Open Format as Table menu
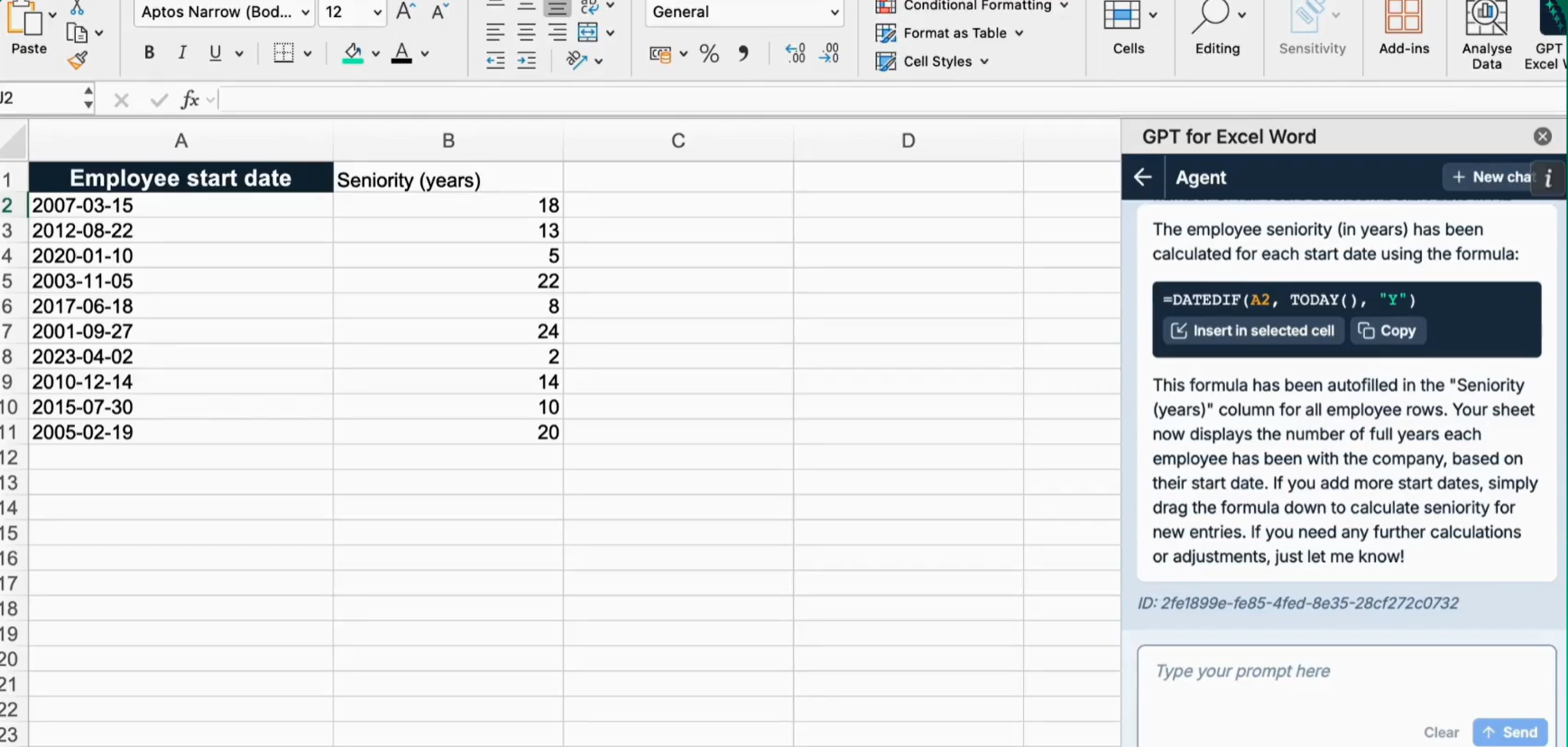 coord(950,33)
